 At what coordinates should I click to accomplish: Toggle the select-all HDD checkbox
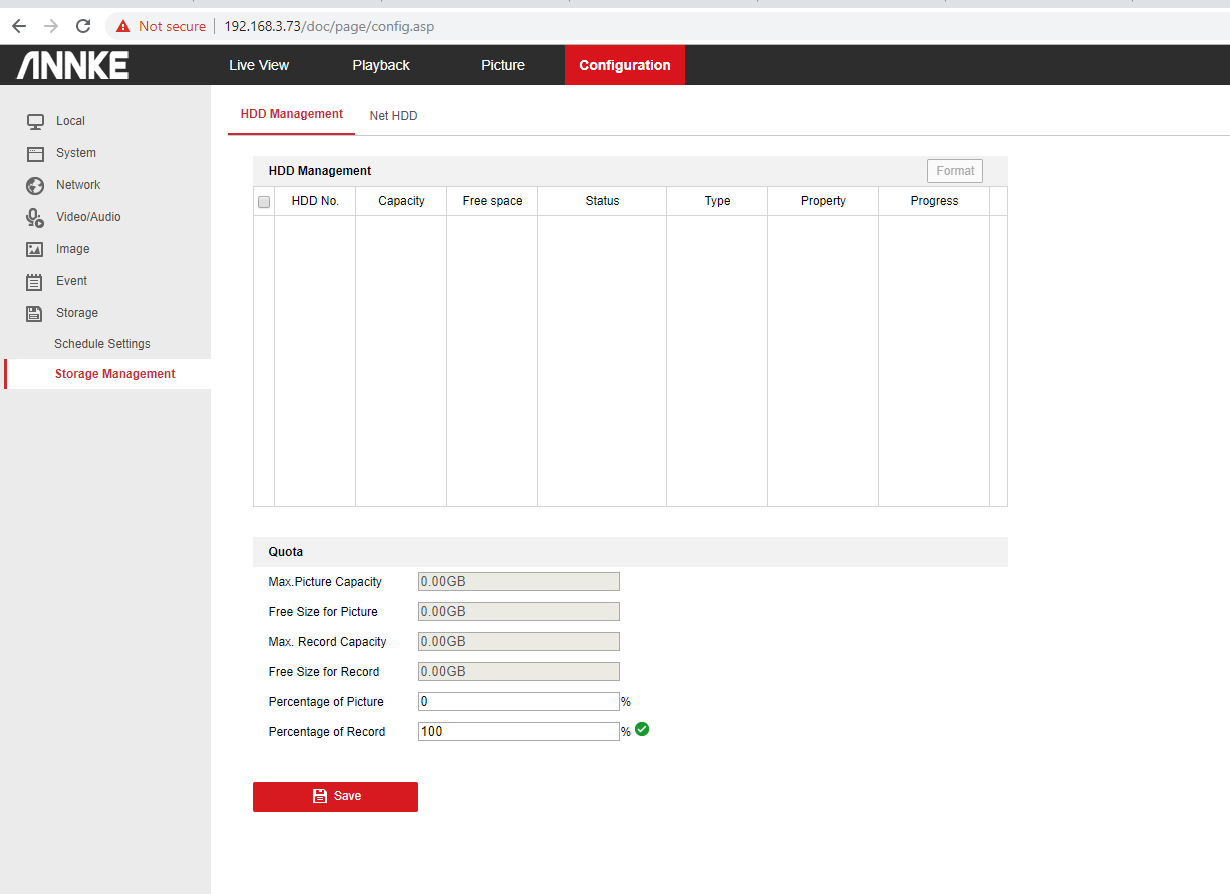[264, 202]
